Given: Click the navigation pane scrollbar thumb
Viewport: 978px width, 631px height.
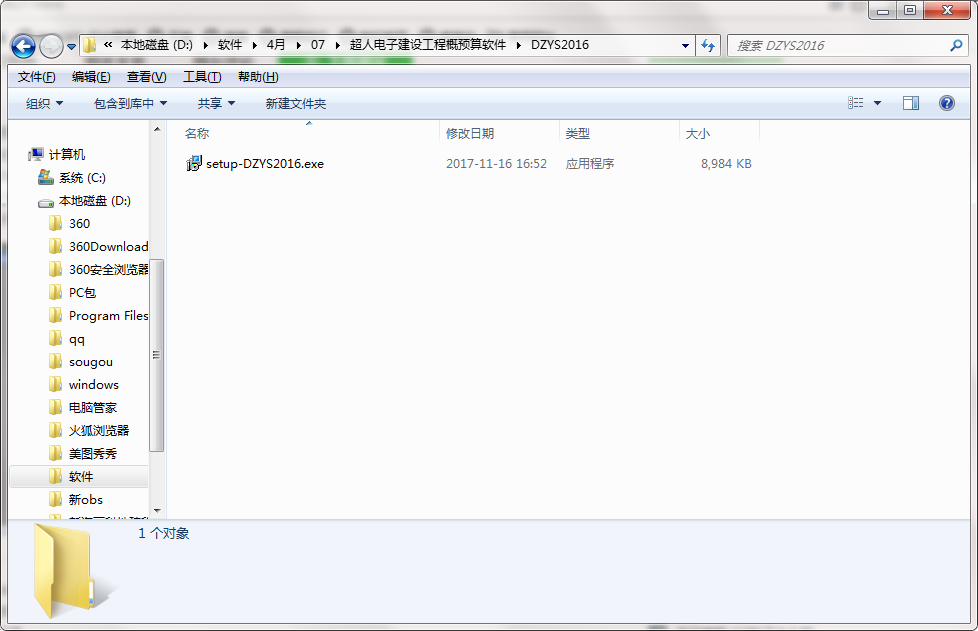Looking at the screenshot, I should pyautogui.click(x=157, y=355).
